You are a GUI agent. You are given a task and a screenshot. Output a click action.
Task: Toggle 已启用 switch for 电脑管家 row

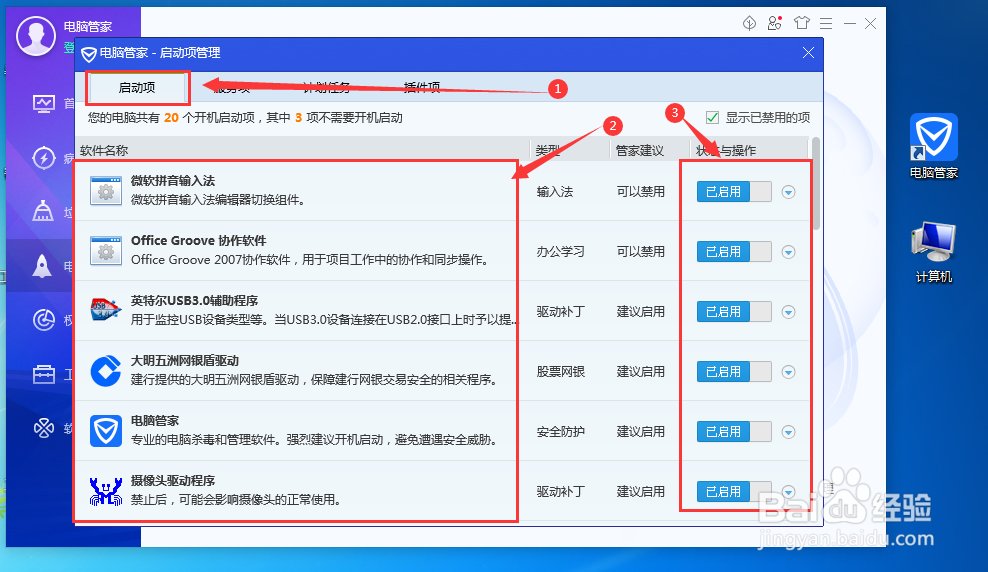click(734, 432)
